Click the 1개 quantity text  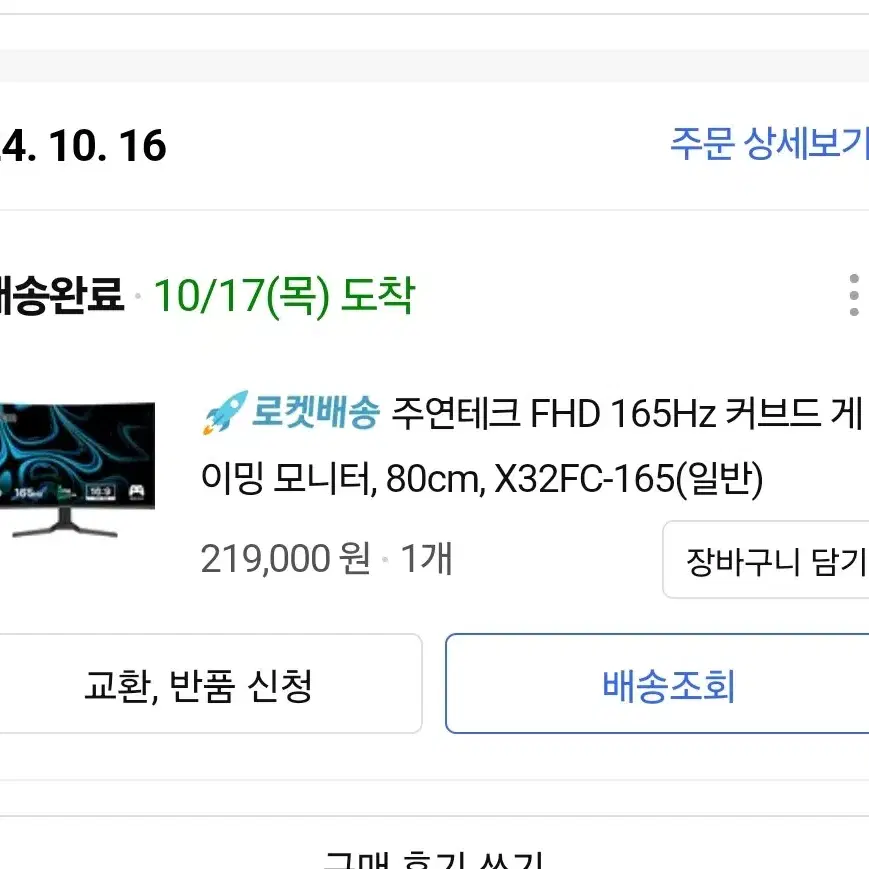click(426, 558)
